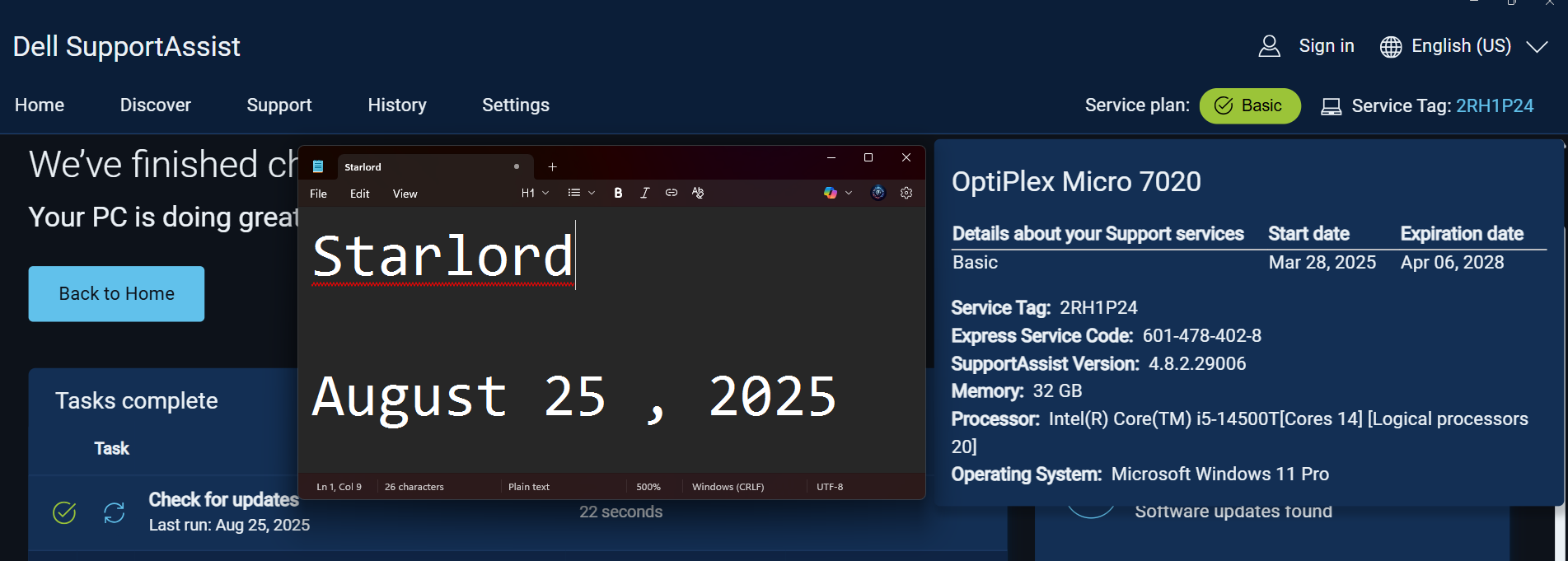Viewport: 1568px width, 561px height.
Task: Click the Software updates found text
Action: tap(1233, 512)
